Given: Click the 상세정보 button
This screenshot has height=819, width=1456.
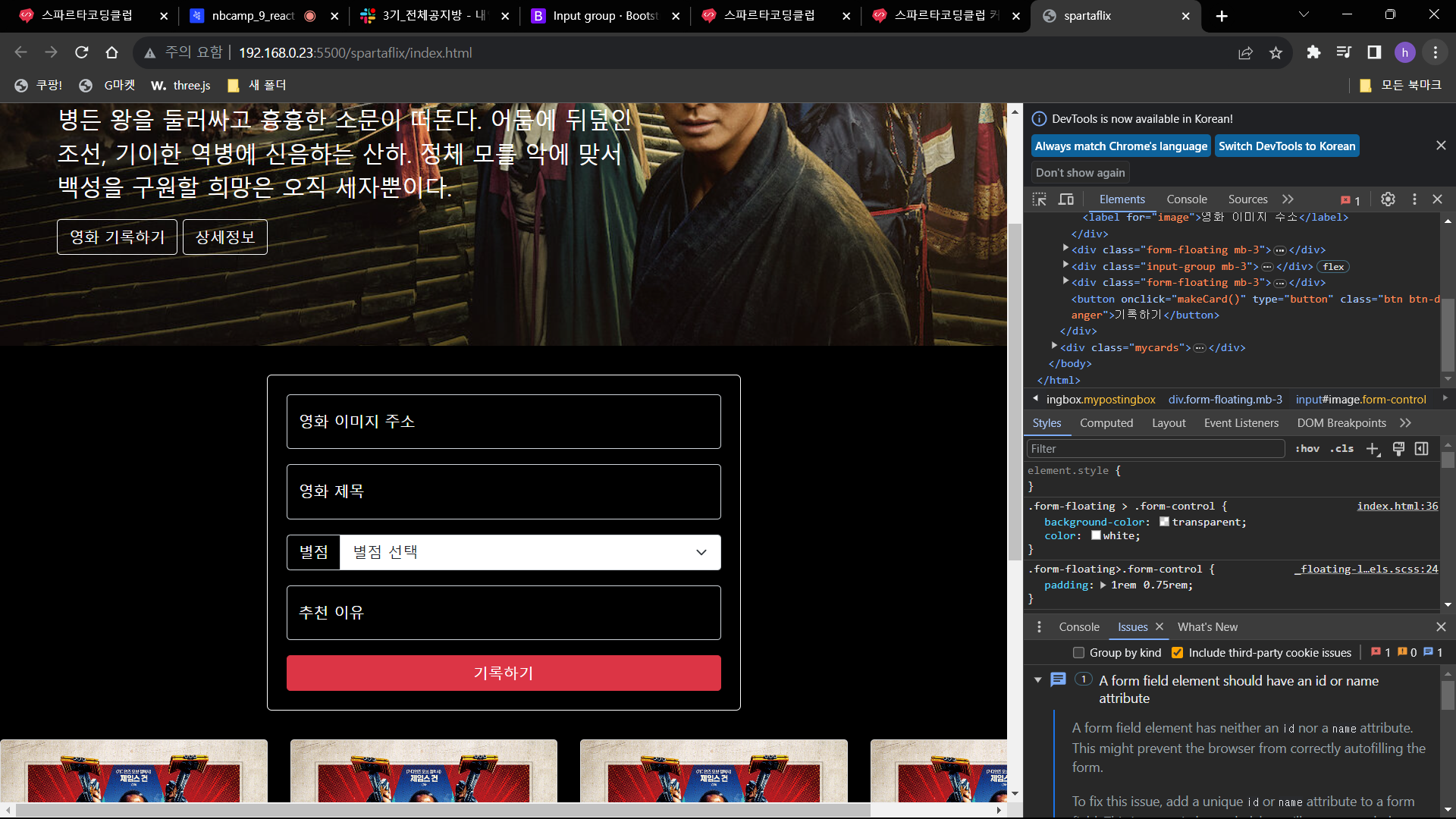Looking at the screenshot, I should [225, 237].
